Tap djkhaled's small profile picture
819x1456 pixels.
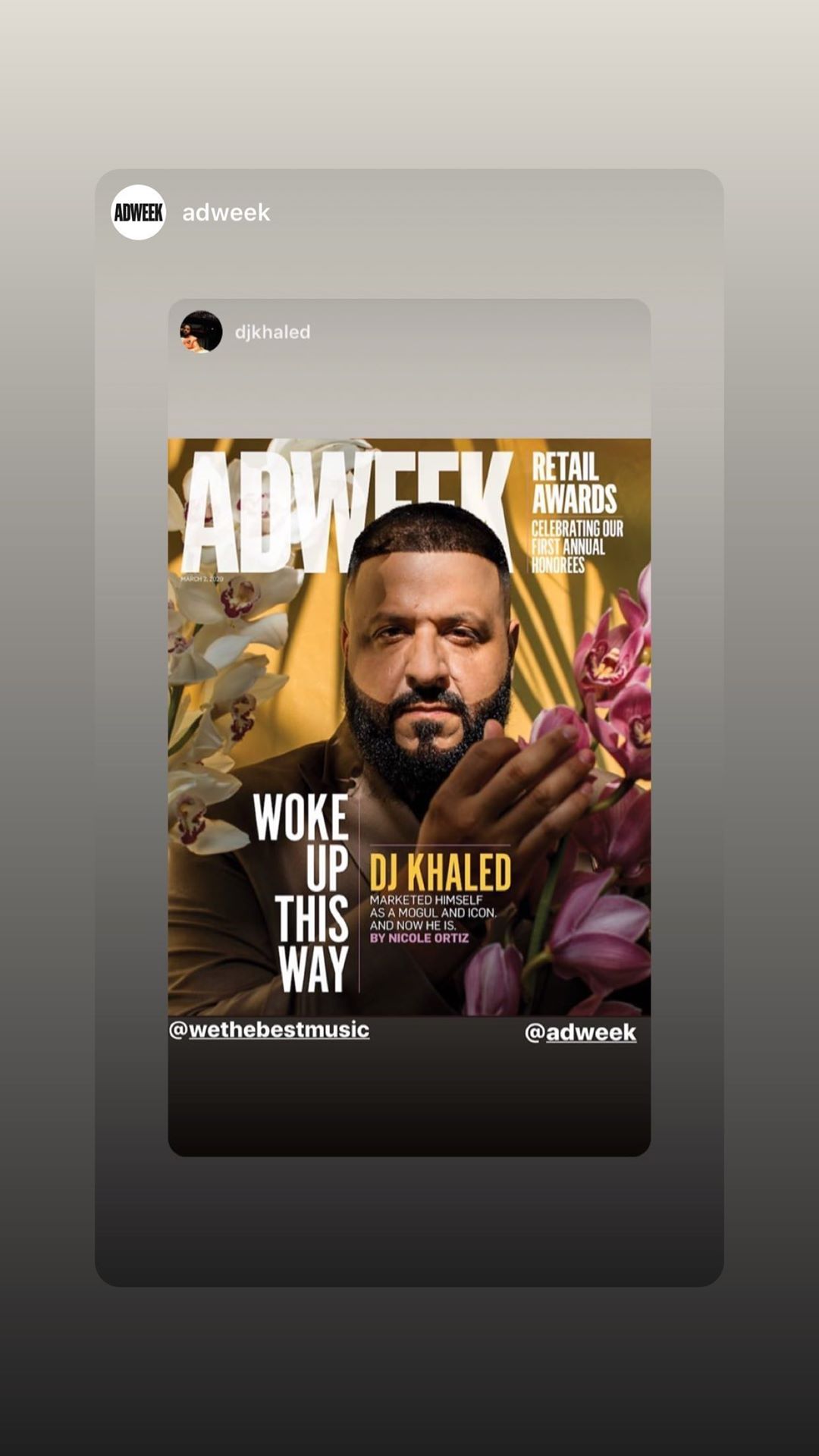(x=201, y=331)
